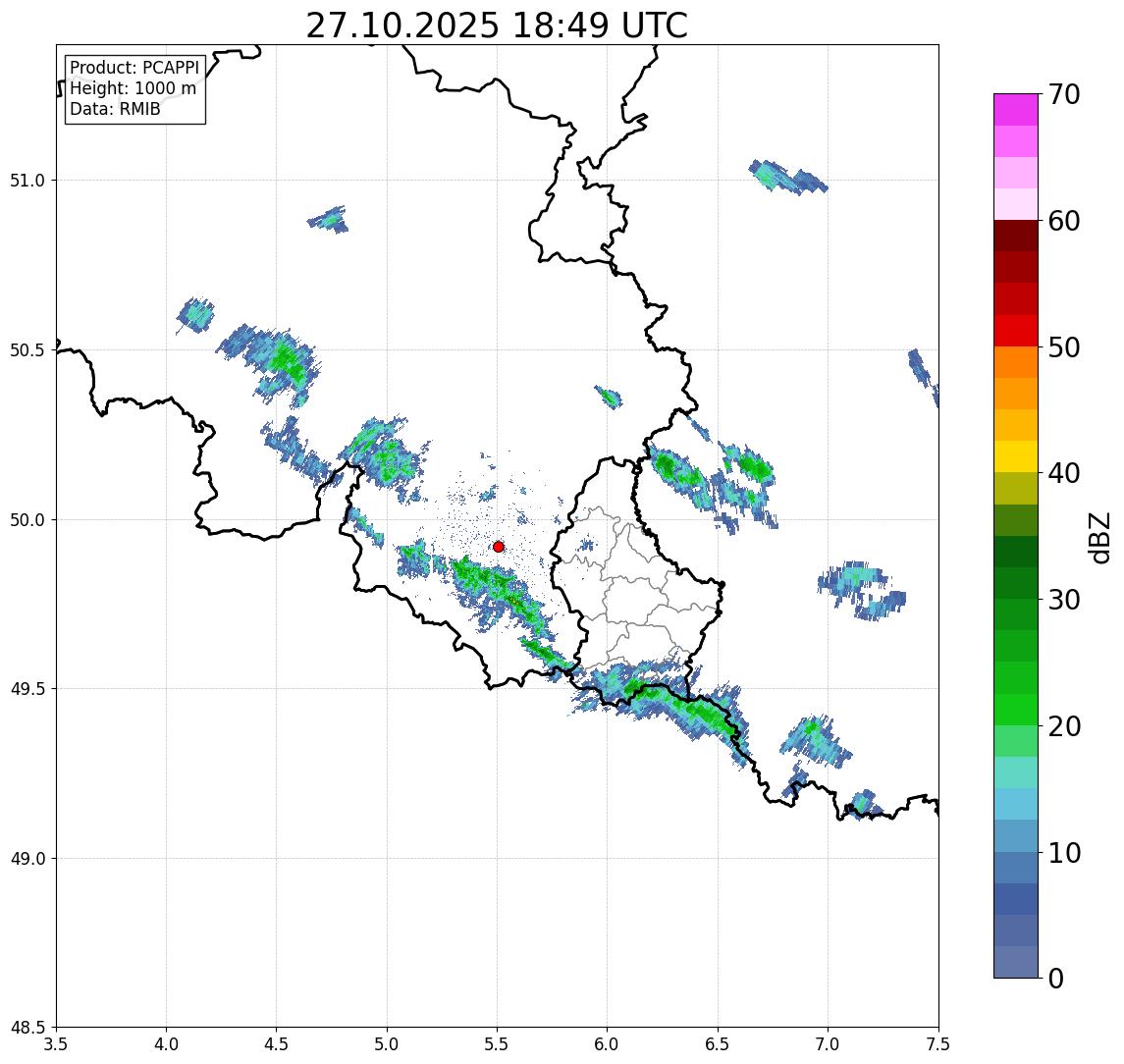Screen dimensions: 1124x1064
Task: Click the colorbar tick label 20
Action: tap(1064, 725)
